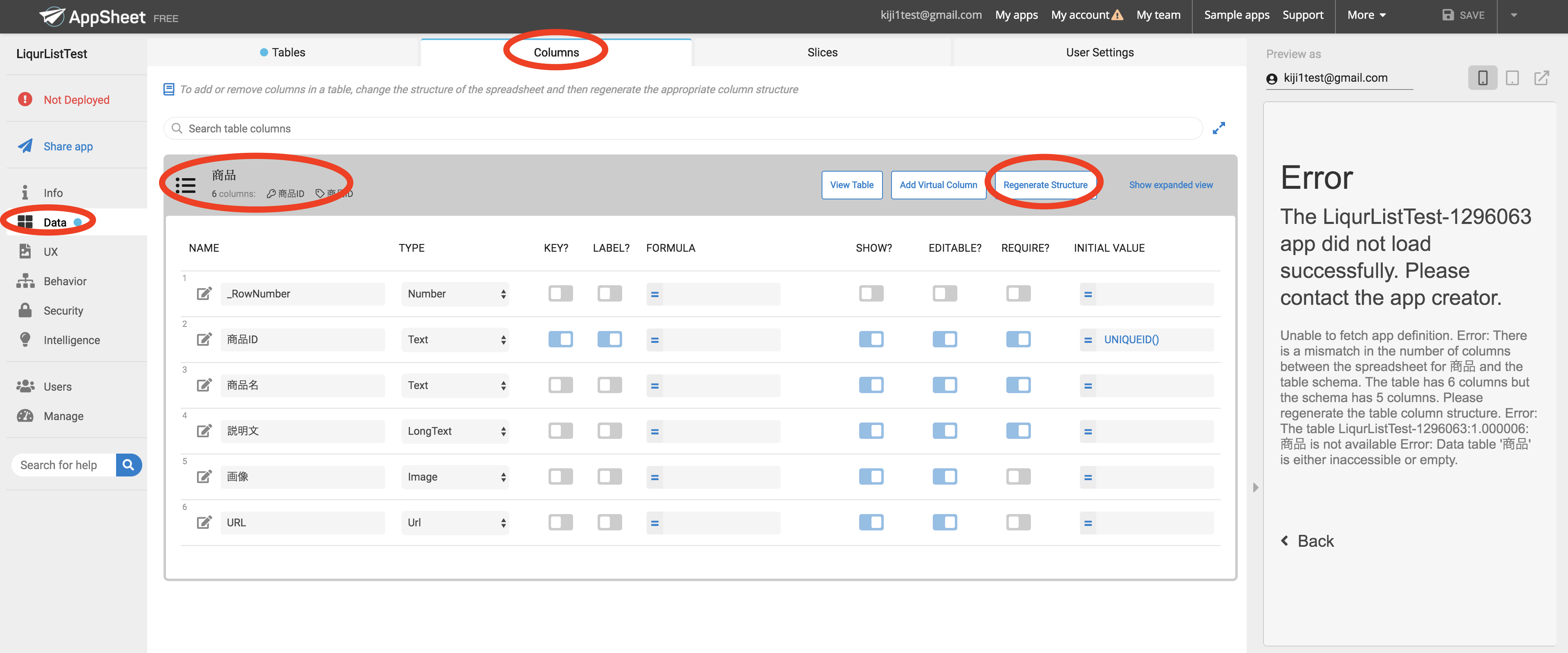Click the blue search help magnifier button
This screenshot has height=653, width=1568.
coord(128,465)
